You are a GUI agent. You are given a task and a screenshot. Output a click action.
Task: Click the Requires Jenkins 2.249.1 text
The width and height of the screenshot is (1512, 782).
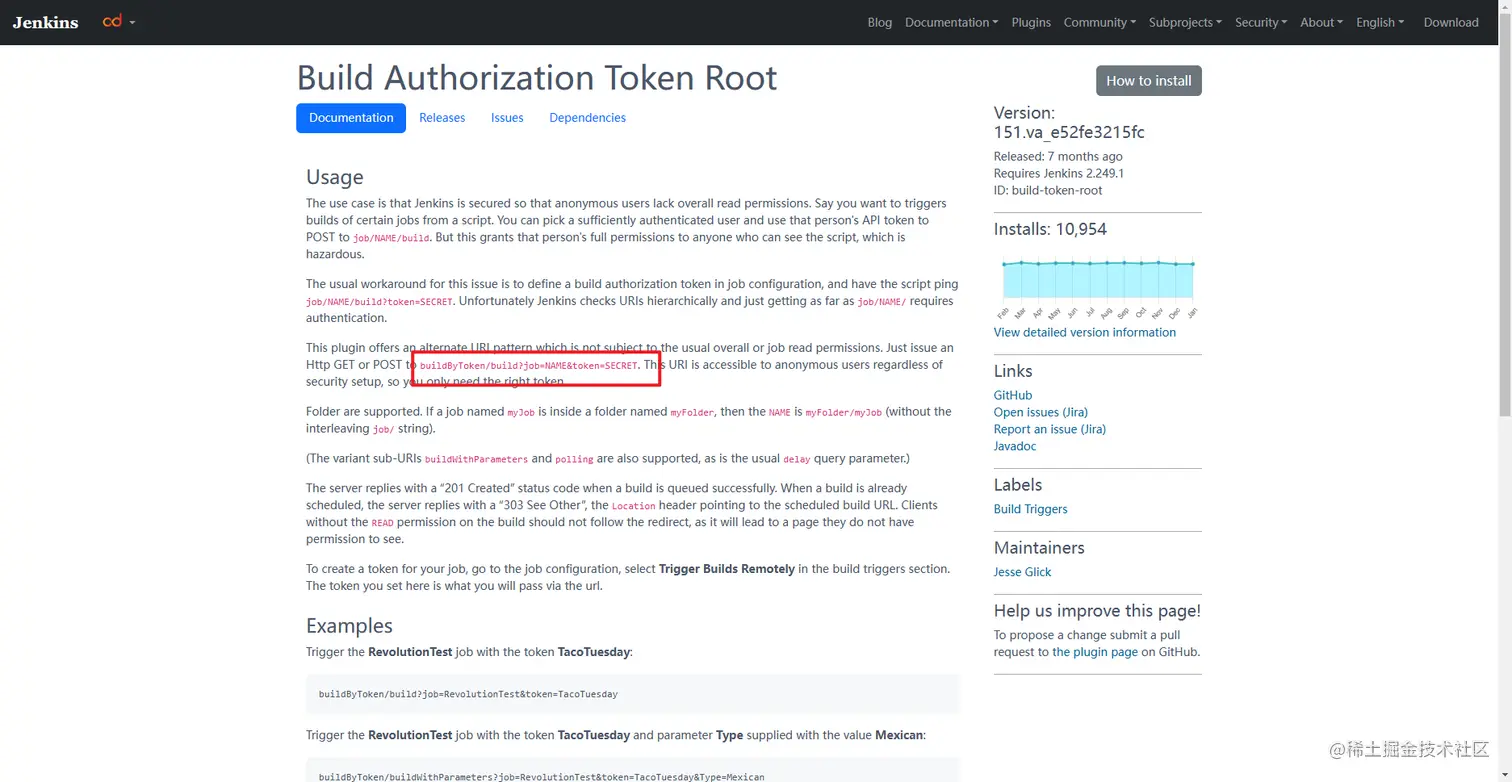1058,173
